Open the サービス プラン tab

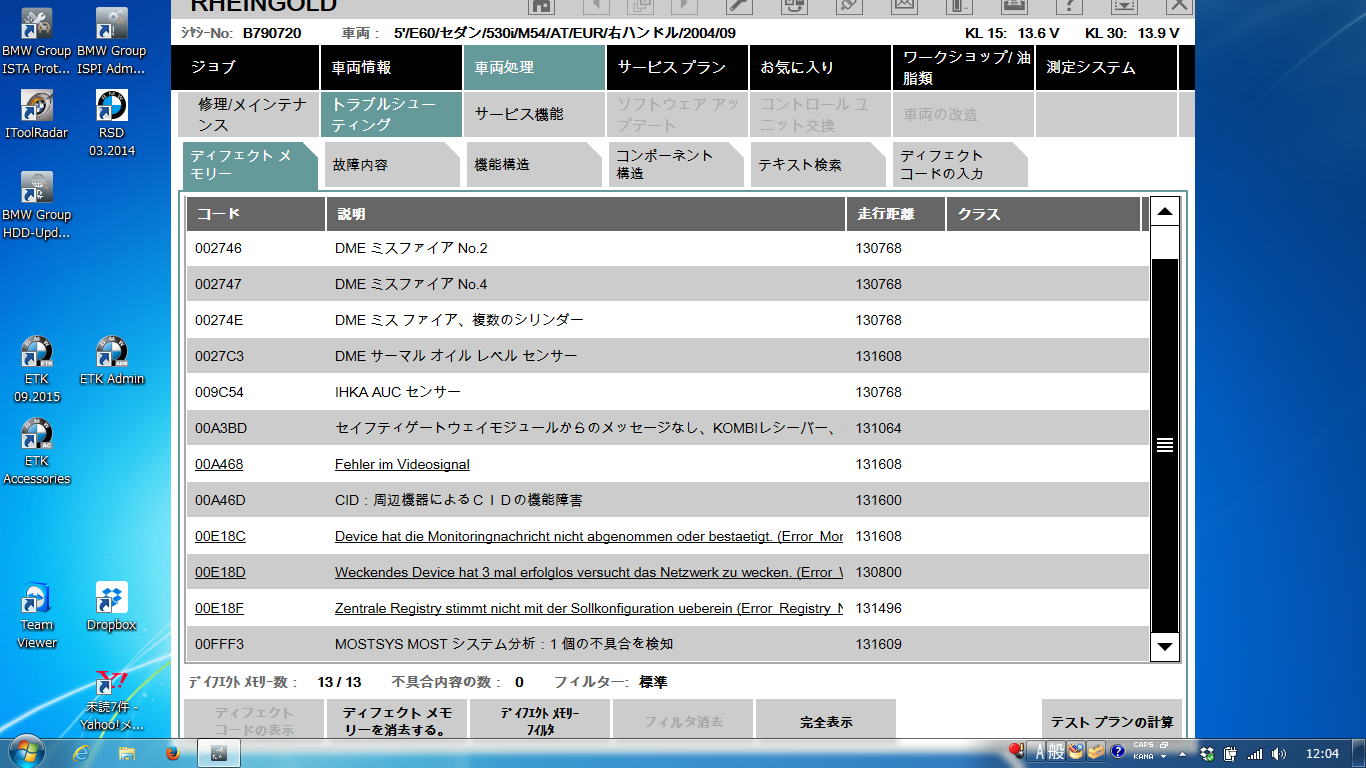pos(677,67)
